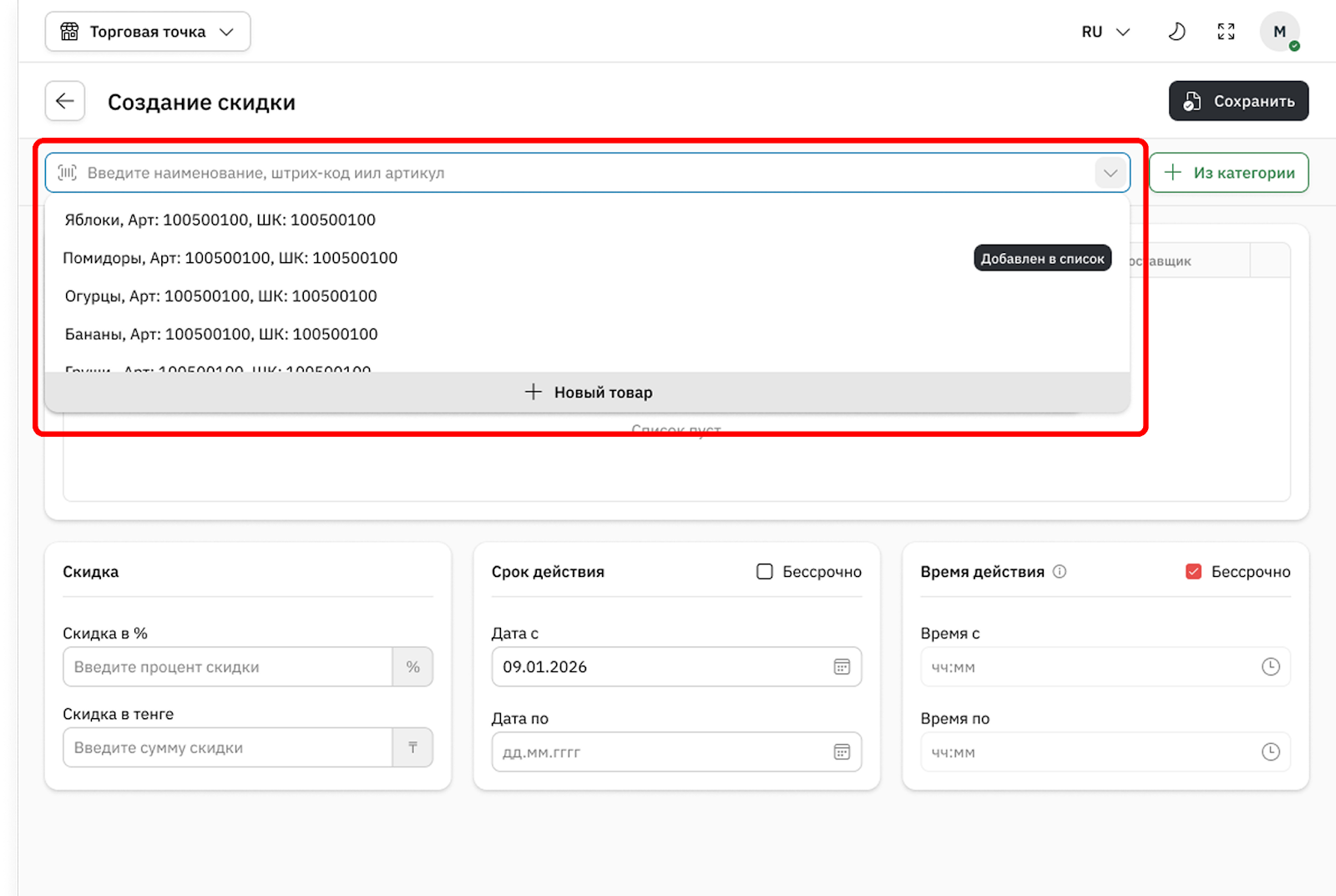Open calendar for Дата с field

pyautogui.click(x=842, y=667)
